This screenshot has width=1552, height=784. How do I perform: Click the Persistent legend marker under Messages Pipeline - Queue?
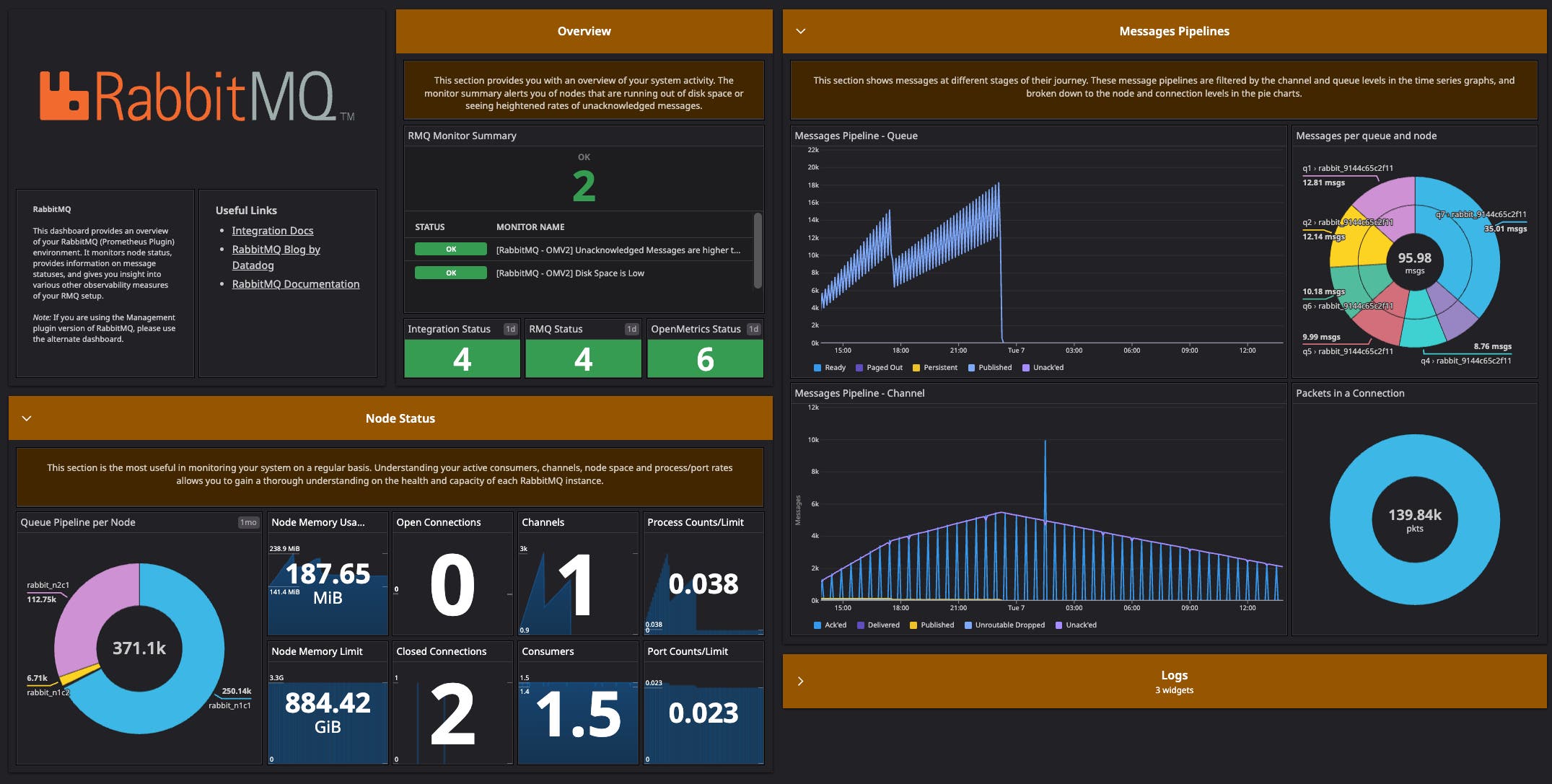(x=915, y=368)
